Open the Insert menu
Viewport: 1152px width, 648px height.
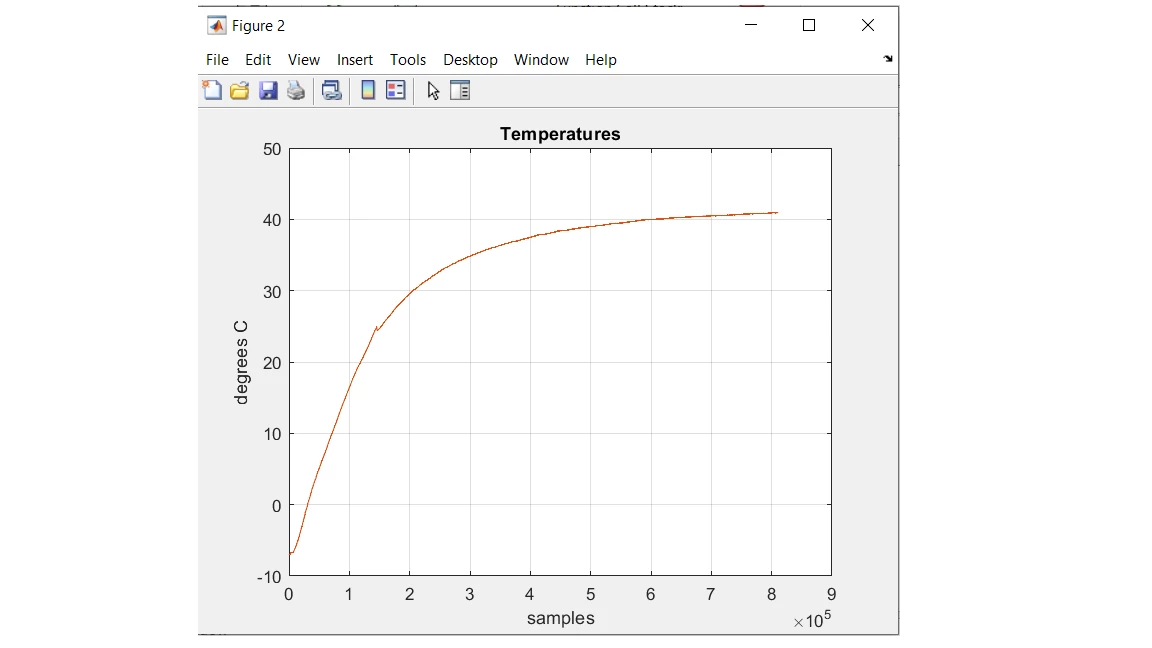355,60
